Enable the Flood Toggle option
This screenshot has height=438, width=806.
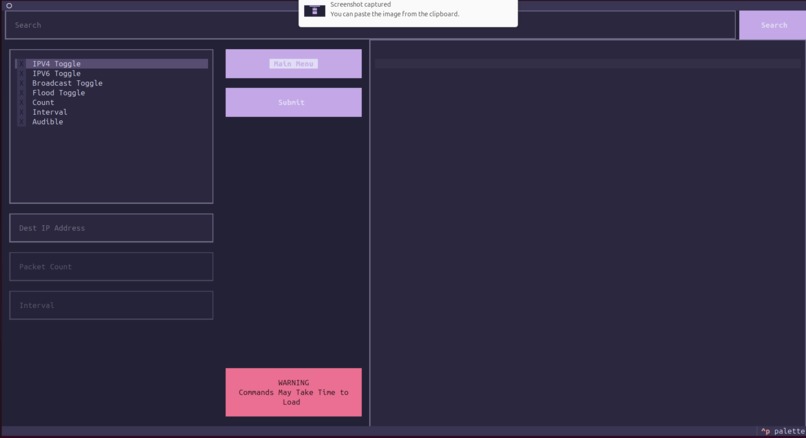[22, 93]
